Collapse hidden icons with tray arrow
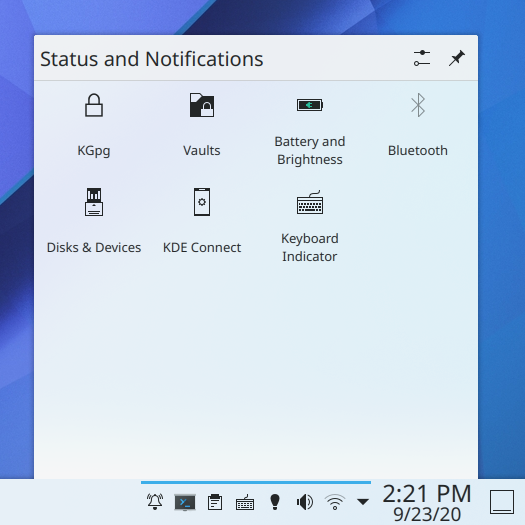This screenshot has height=525, width=525. point(363,502)
